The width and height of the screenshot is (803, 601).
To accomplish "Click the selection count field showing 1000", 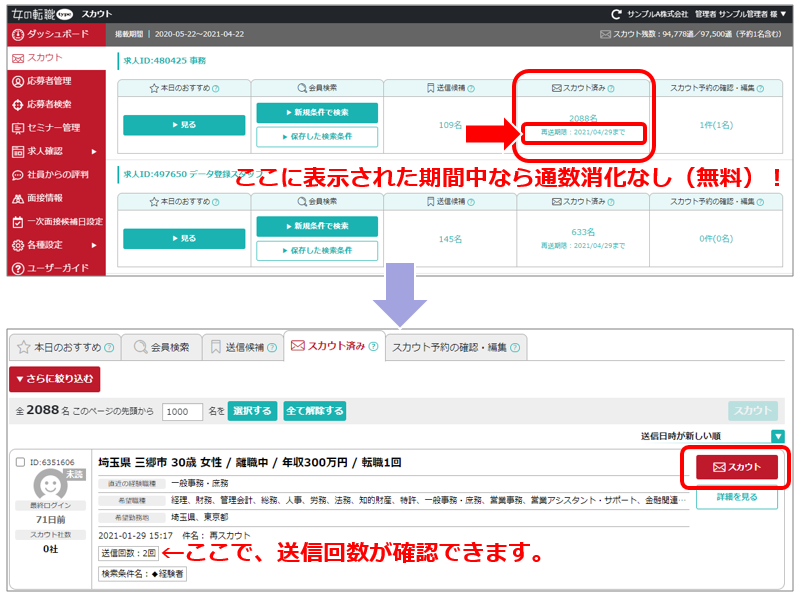I will (x=183, y=412).
